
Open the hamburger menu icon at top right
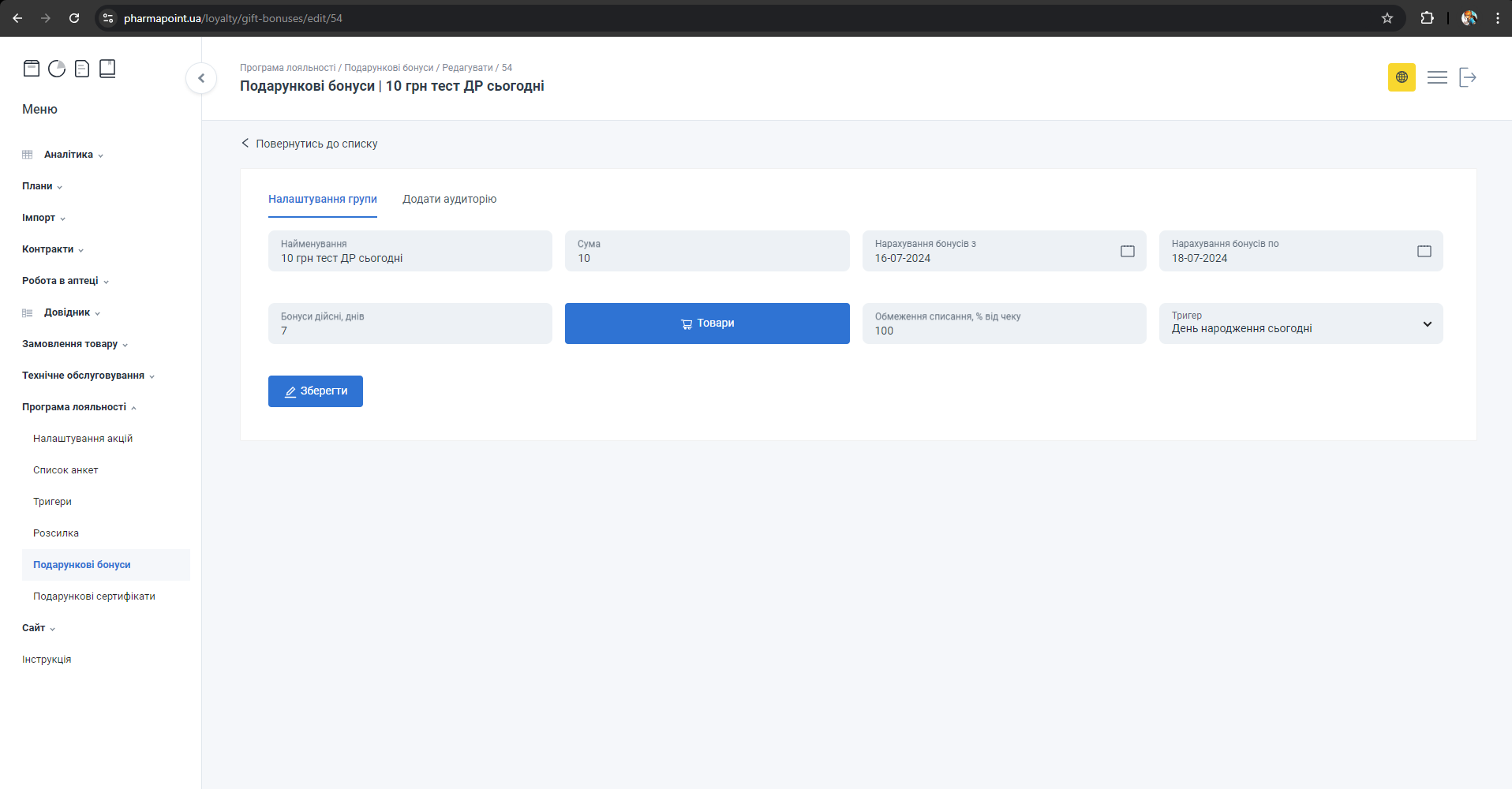coord(1437,77)
